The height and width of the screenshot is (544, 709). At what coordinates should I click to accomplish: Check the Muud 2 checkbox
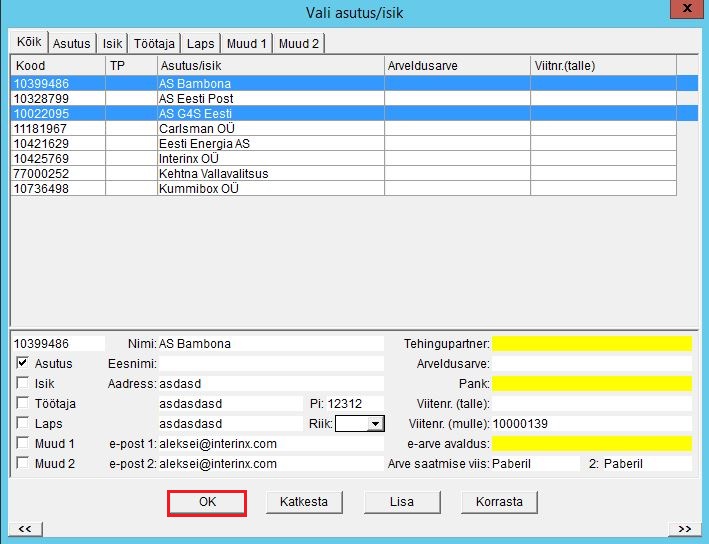22,463
